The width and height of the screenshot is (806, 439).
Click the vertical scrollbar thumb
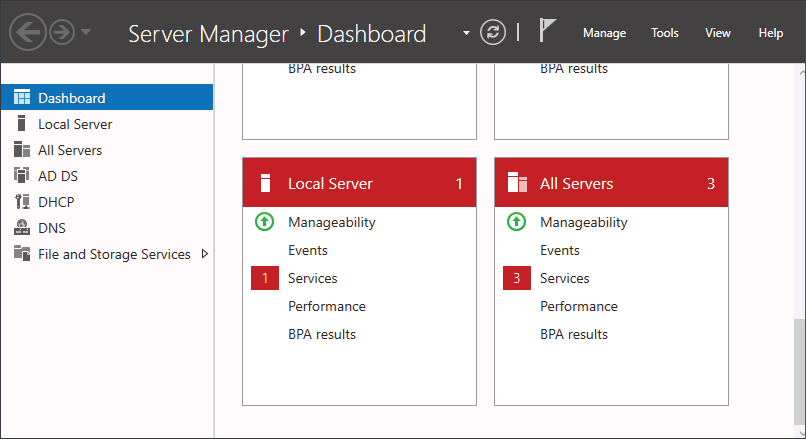pyautogui.click(x=799, y=371)
